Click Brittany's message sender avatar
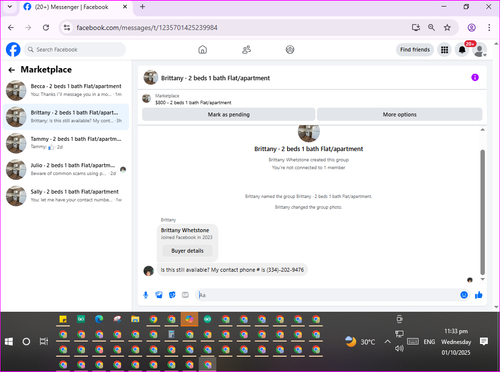The height and width of the screenshot is (372, 500). [148, 271]
